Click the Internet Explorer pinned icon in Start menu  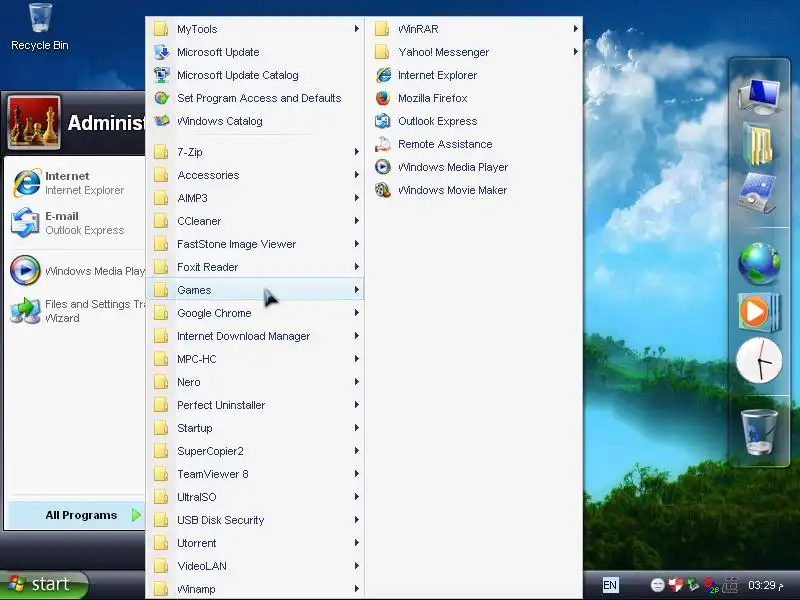point(26,183)
